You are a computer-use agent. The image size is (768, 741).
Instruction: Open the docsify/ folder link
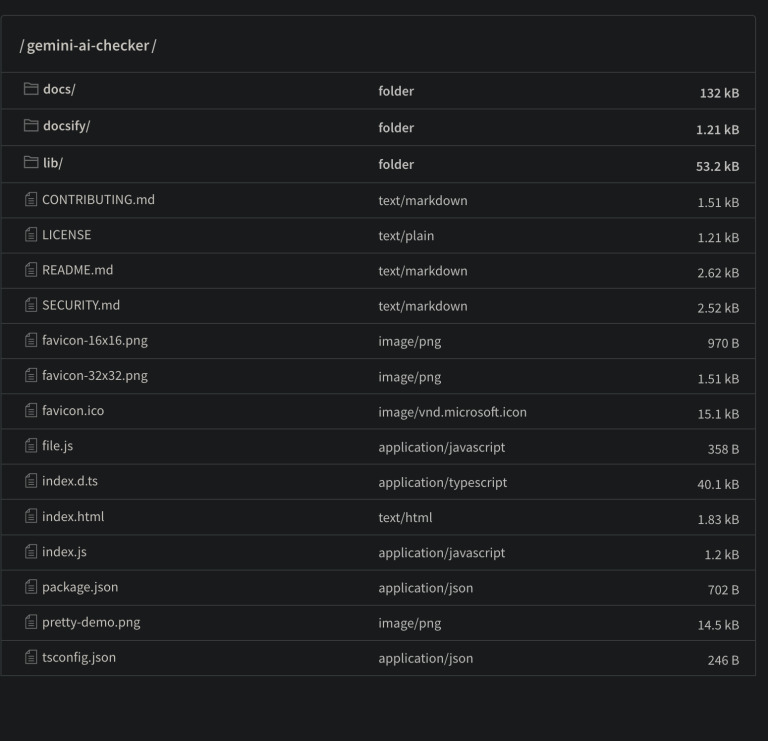click(x=66, y=126)
